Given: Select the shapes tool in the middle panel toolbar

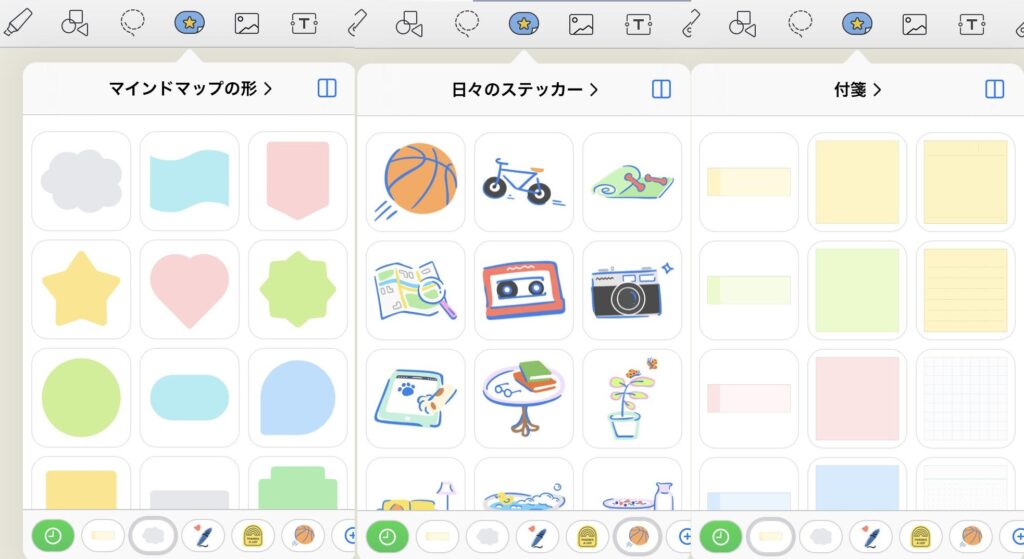Looking at the screenshot, I should [409, 24].
